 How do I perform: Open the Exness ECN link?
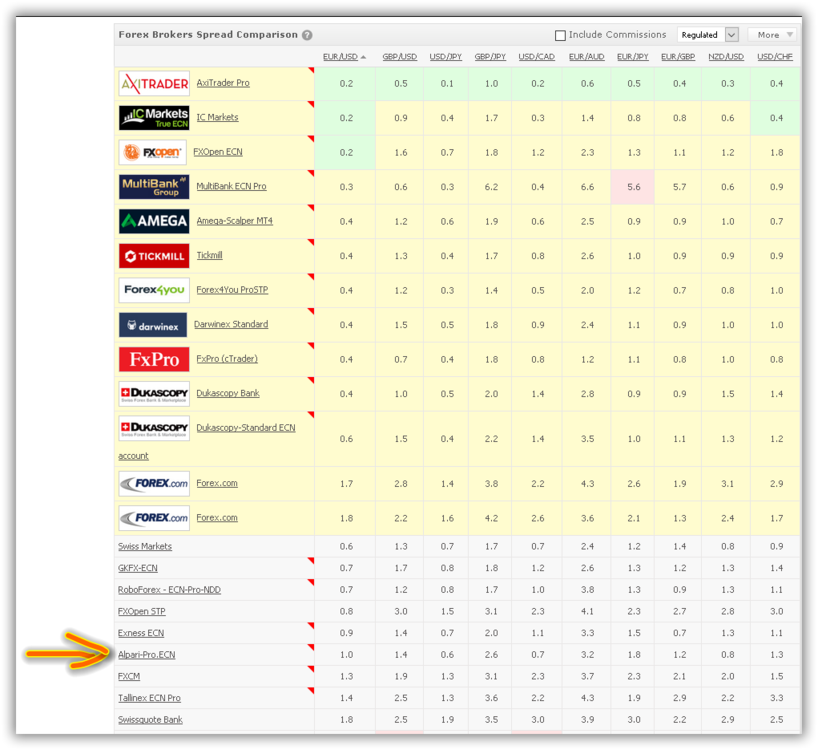pos(141,633)
